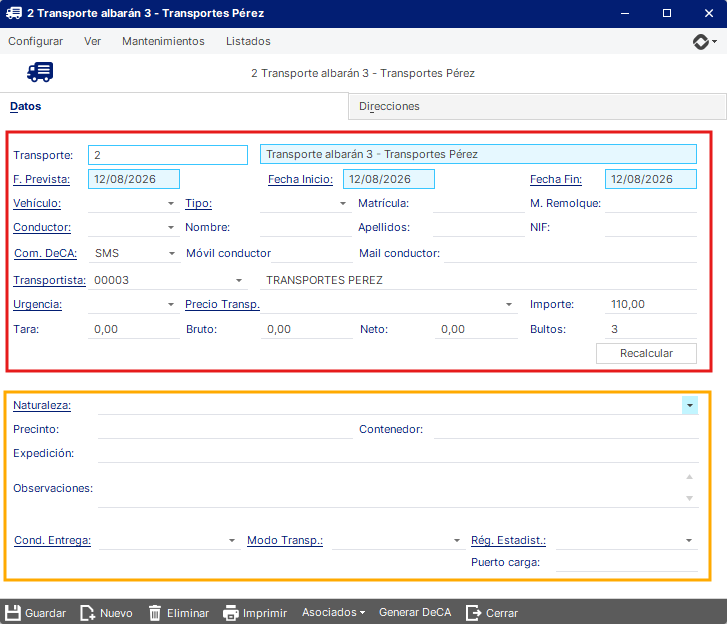This screenshot has width=727, height=624.
Task: Click the Imprimir printer icon
Action: (x=230, y=613)
